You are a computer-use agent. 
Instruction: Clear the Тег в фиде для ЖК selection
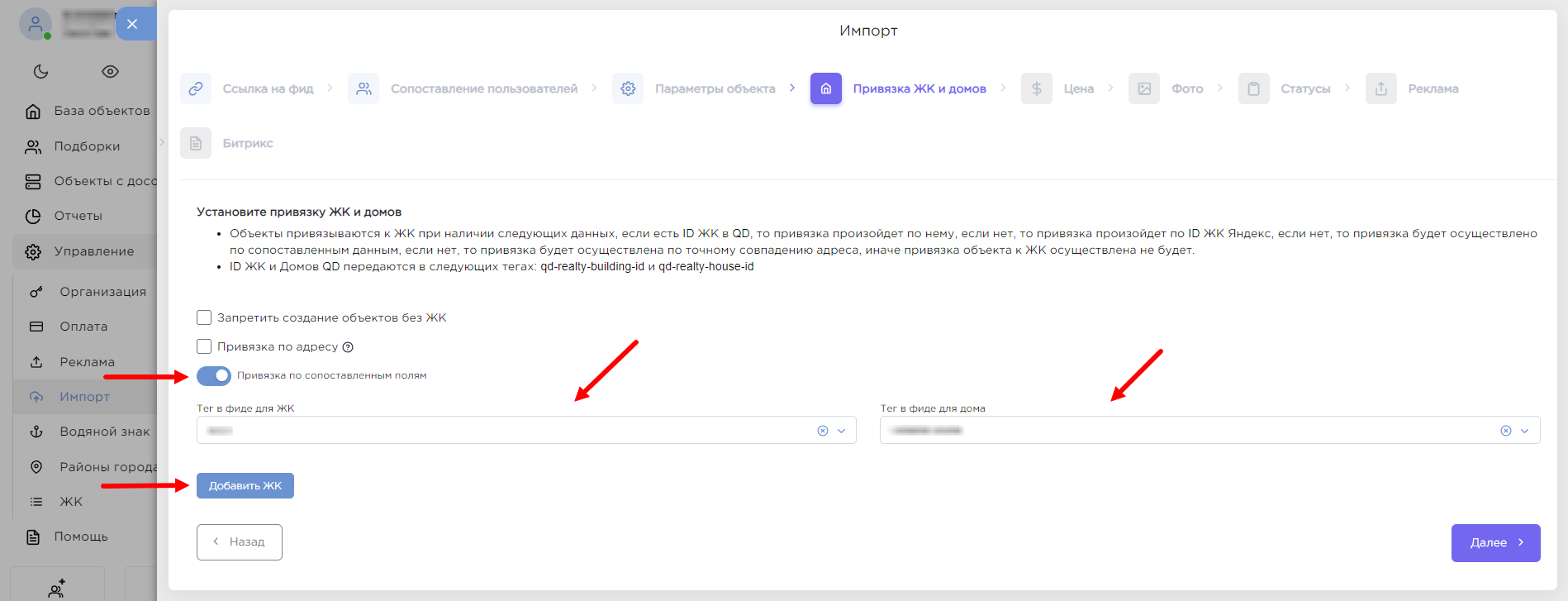click(x=823, y=431)
